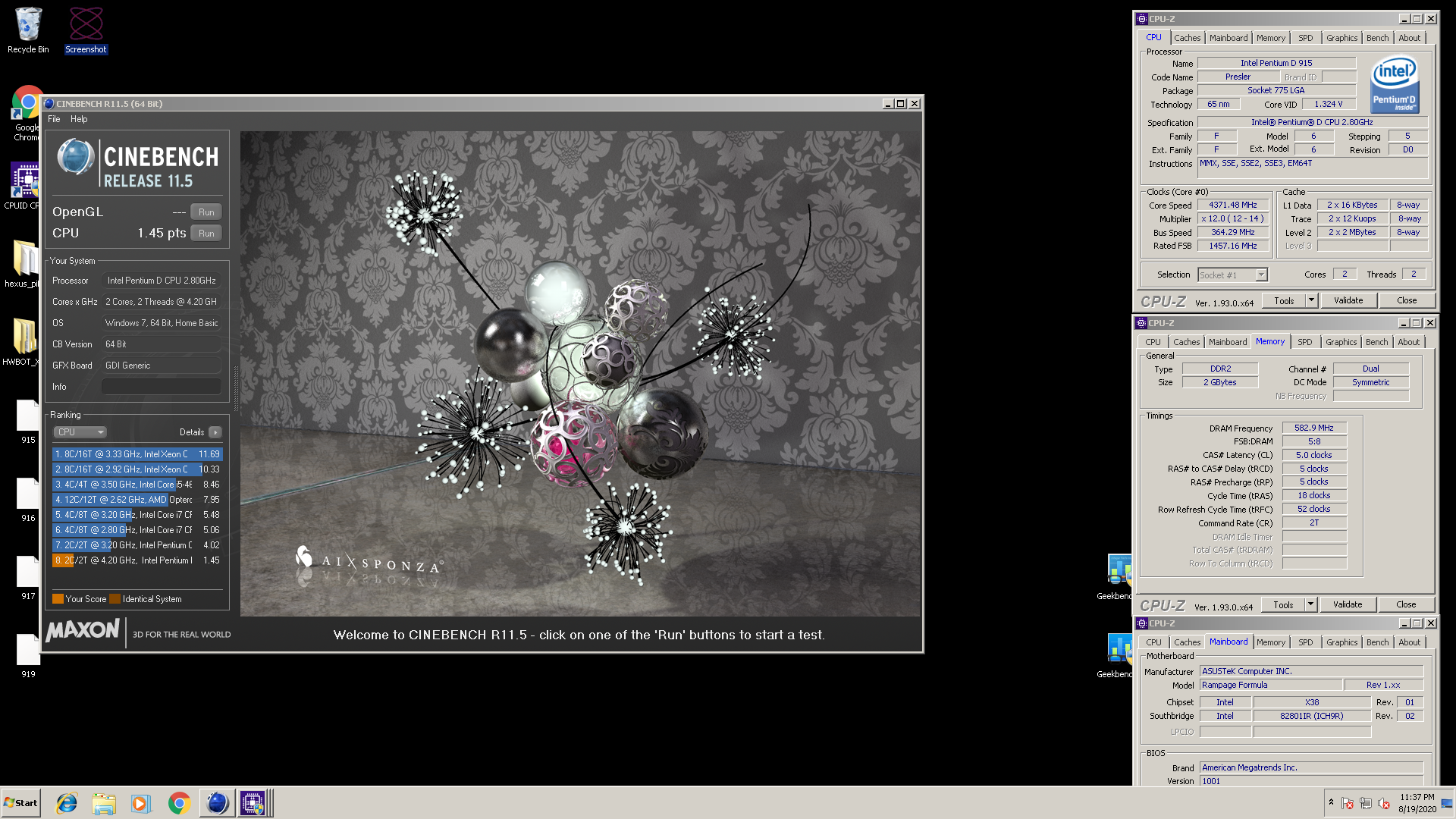Click Tools button in middle CPU-Z window
Screen dimensions: 1456x819
(1283, 604)
